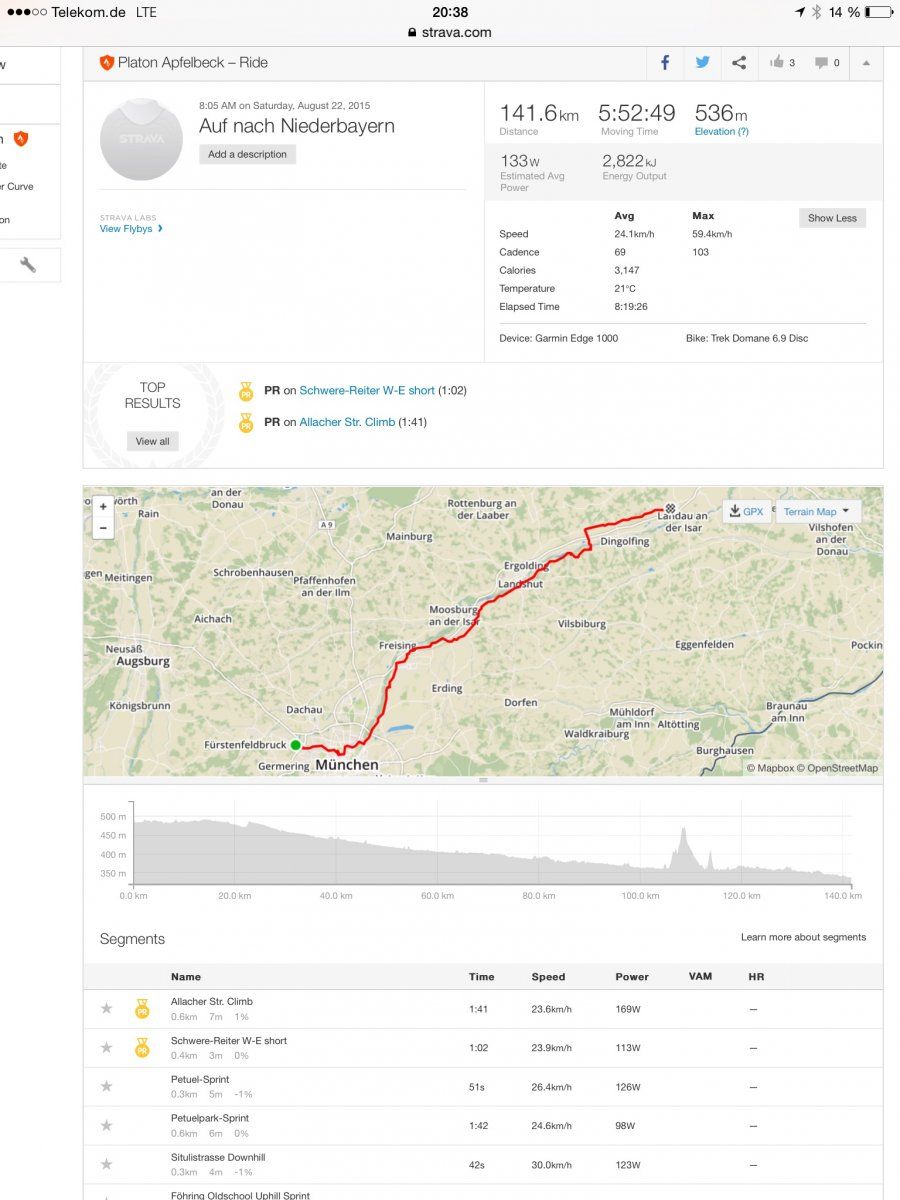The height and width of the screenshot is (1200, 900).
Task: Click the resize handle below the map
Action: (x=483, y=780)
